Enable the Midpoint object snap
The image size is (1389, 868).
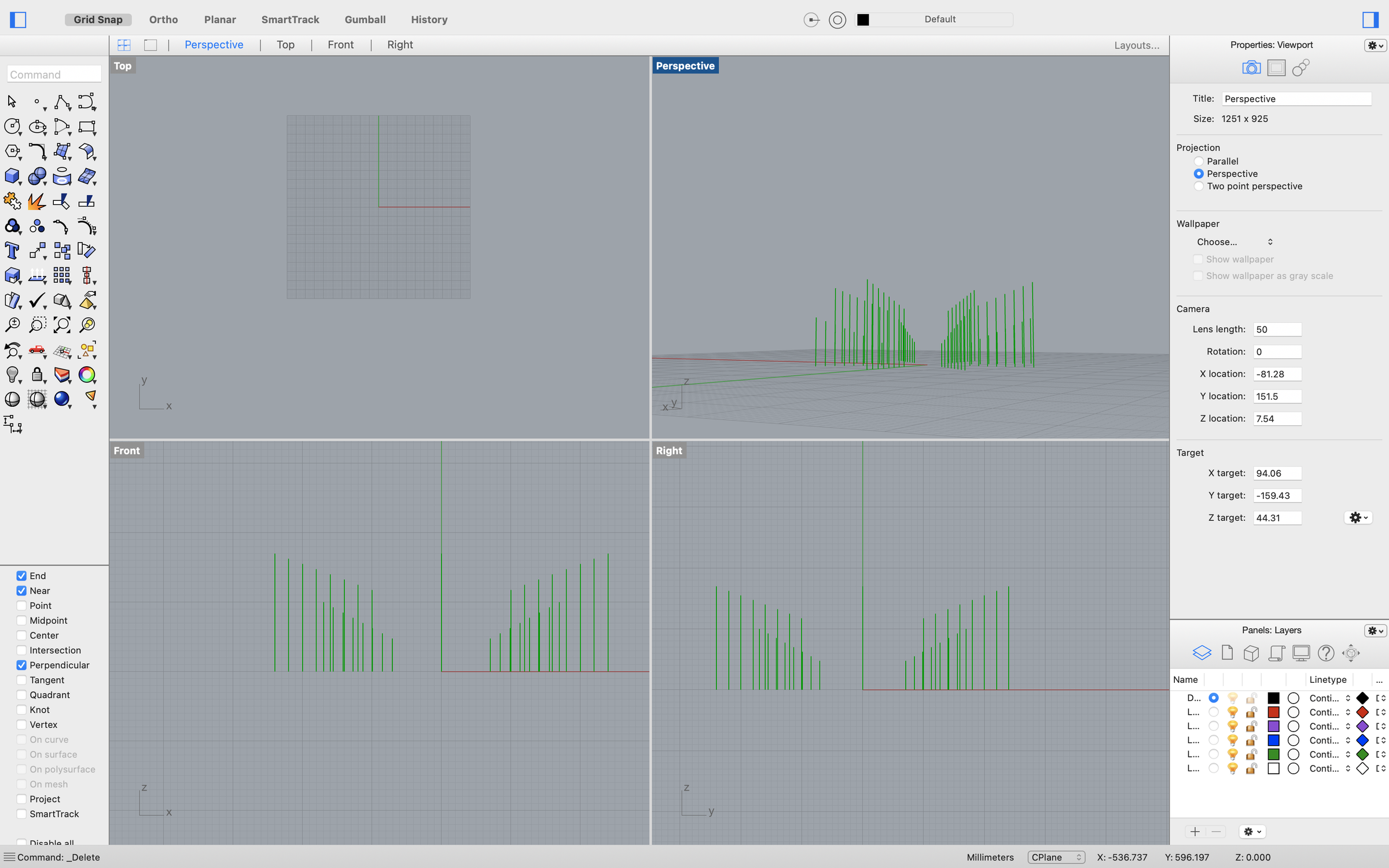click(x=21, y=620)
